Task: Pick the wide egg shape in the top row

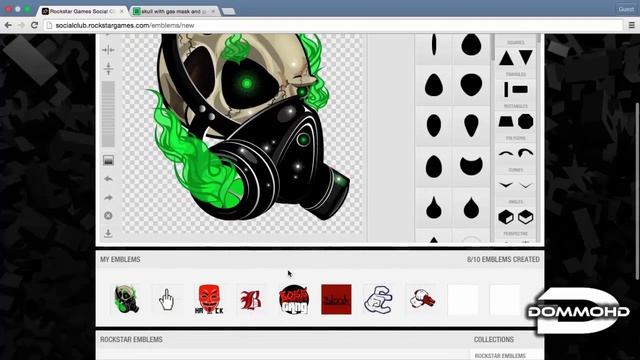Action: (471, 44)
